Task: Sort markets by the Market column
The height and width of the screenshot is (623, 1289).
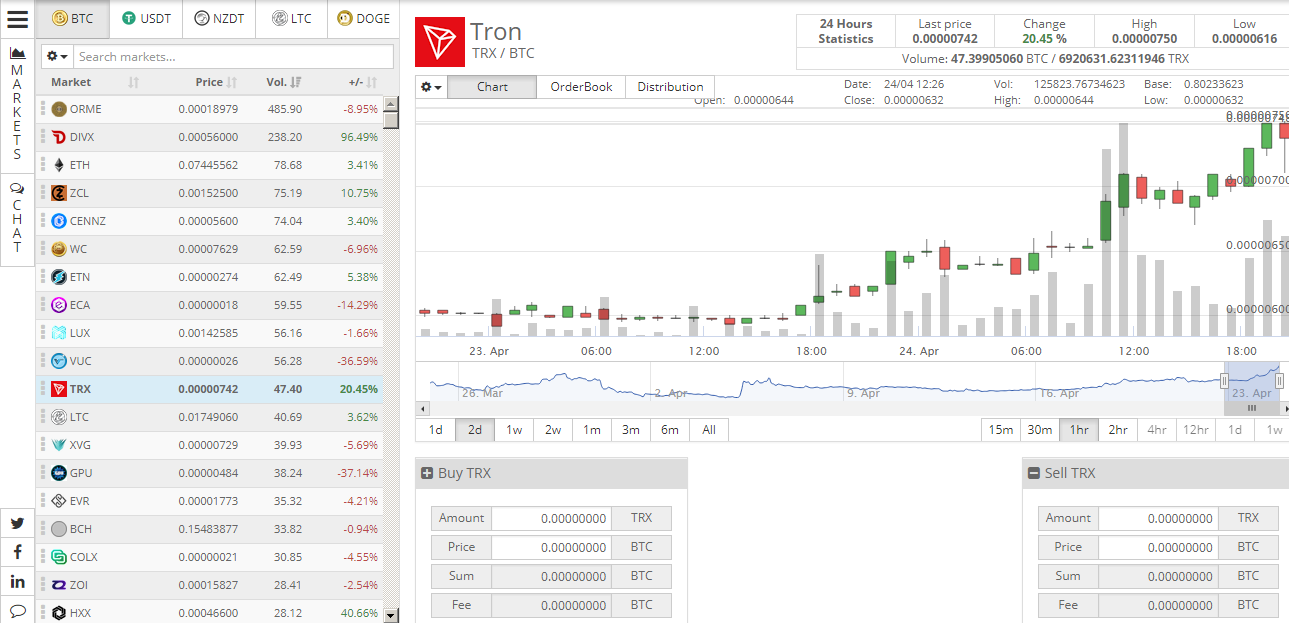Action: [x=94, y=82]
